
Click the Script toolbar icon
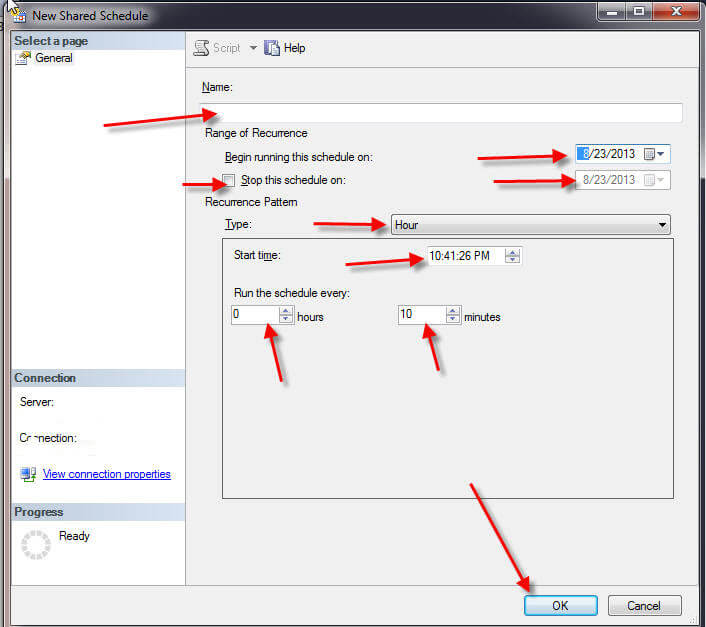(x=201, y=48)
